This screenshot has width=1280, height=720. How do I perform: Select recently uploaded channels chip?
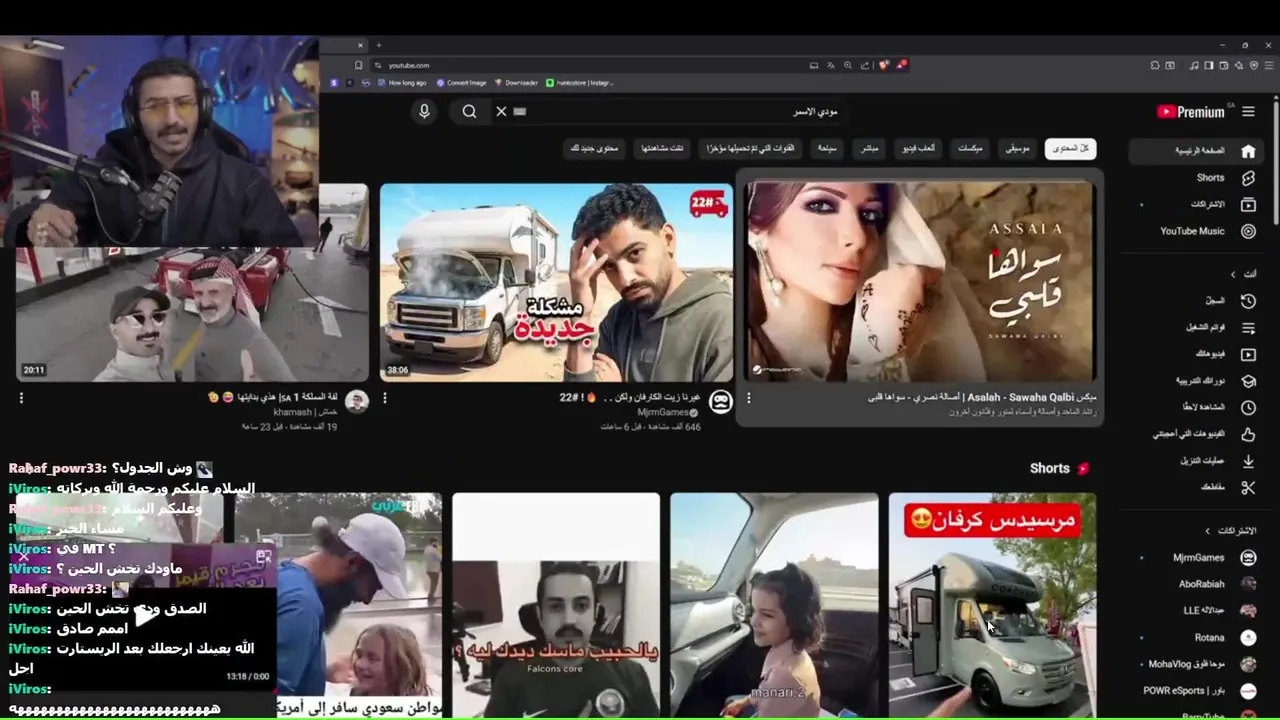(750, 148)
